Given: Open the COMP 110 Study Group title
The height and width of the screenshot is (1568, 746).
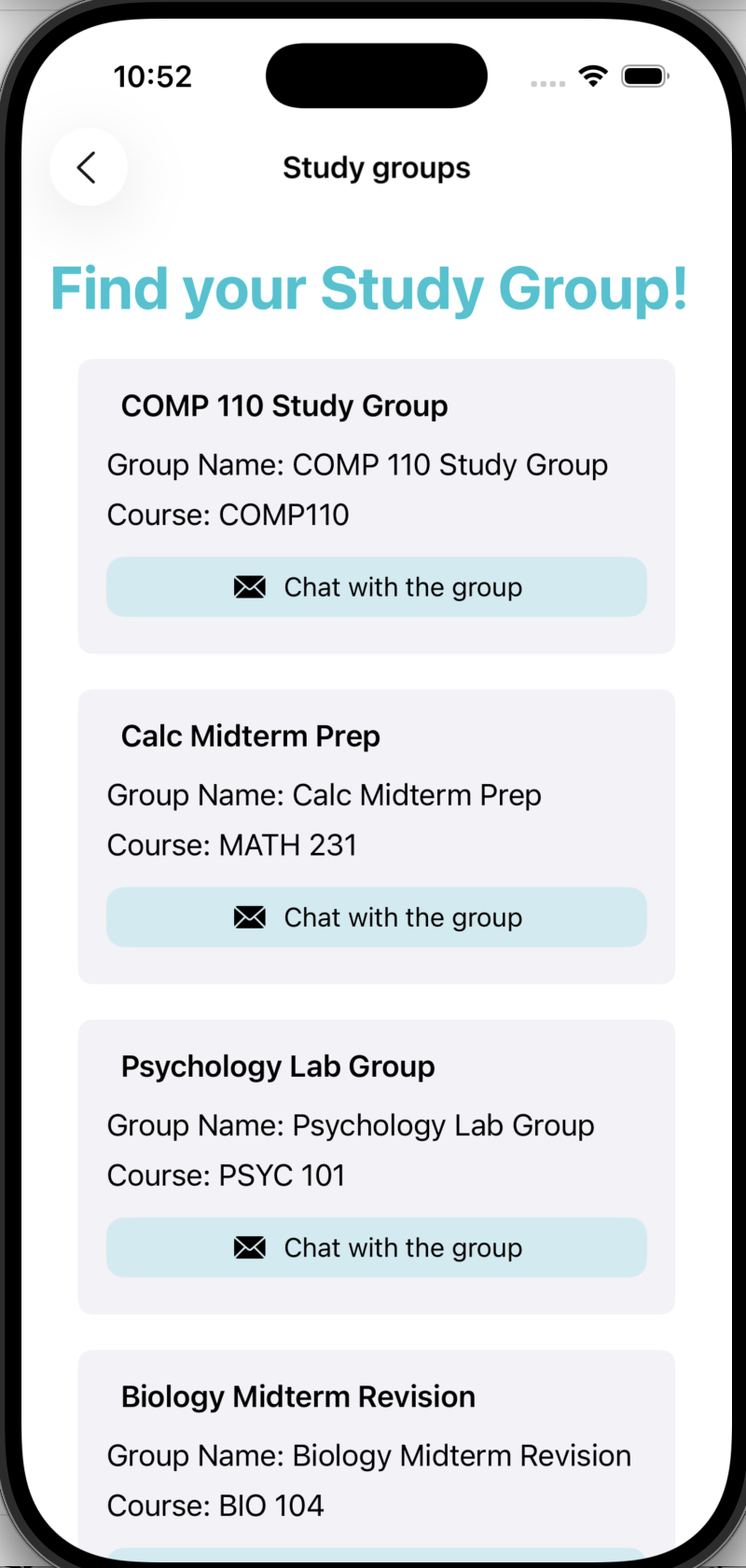Looking at the screenshot, I should (284, 406).
